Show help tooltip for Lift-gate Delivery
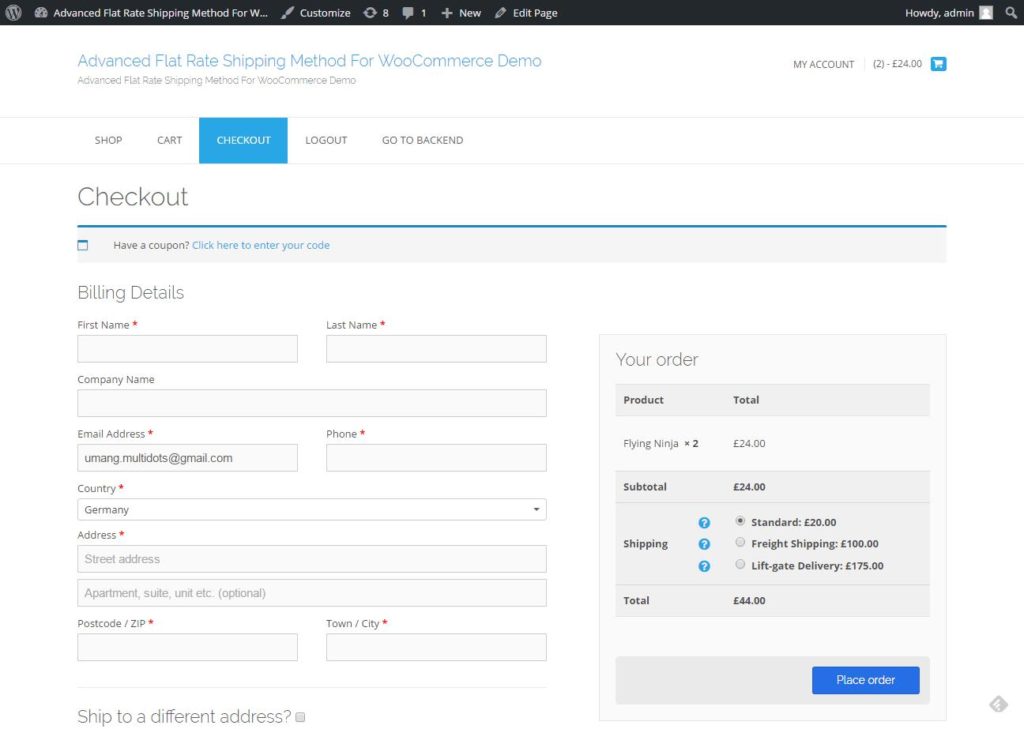Screen dimensions: 1024x729 (704, 566)
